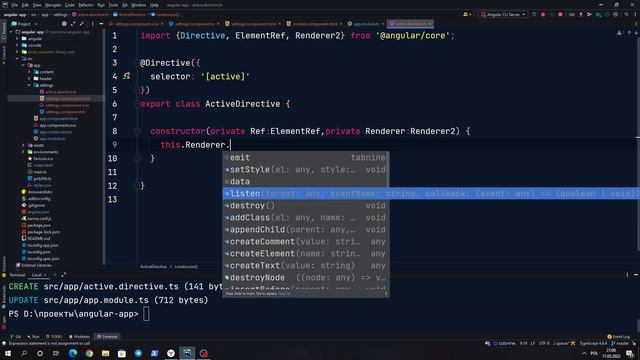Open File Explorer from the taskbar
This screenshot has width=640, height=360.
106,353
